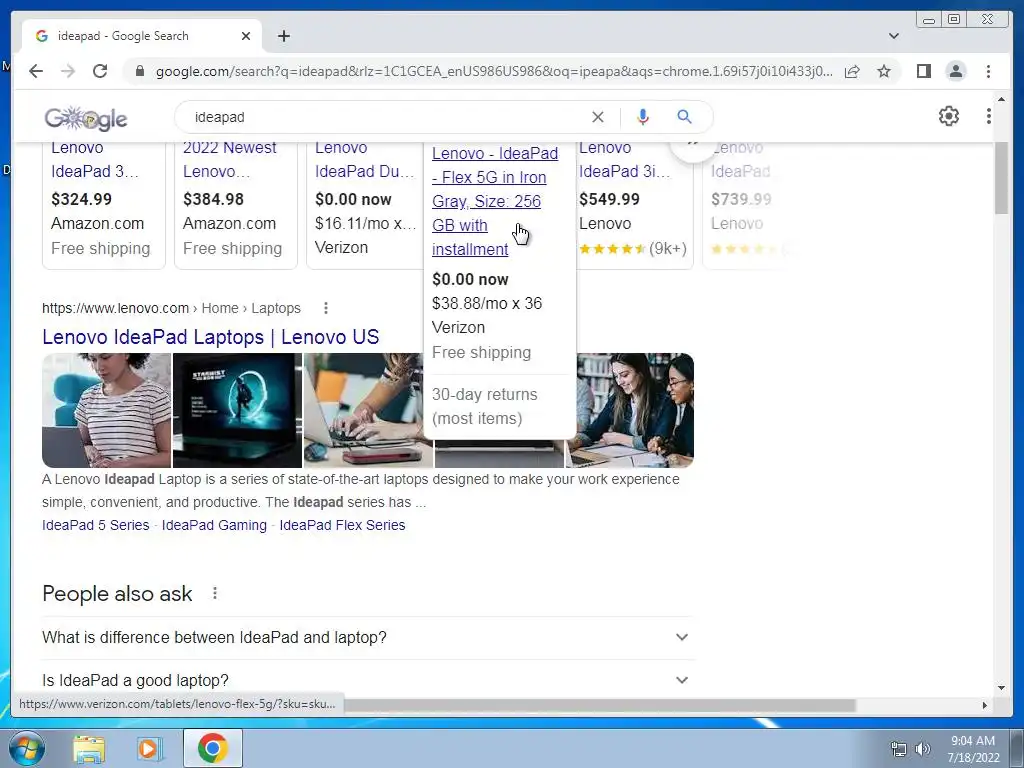Open the Chrome three-dot menu
Image resolution: width=1024 pixels, height=768 pixels.
tap(988, 71)
